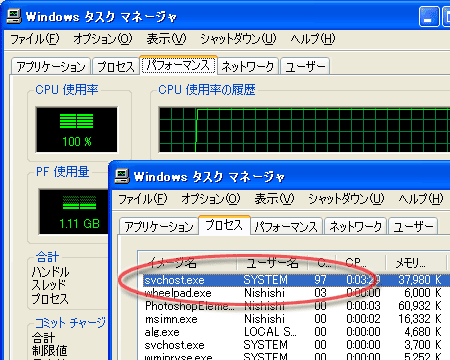This screenshot has width=450, height=360.
Task: Click 制限値 label in コミット チャージ
Action: [49, 350]
